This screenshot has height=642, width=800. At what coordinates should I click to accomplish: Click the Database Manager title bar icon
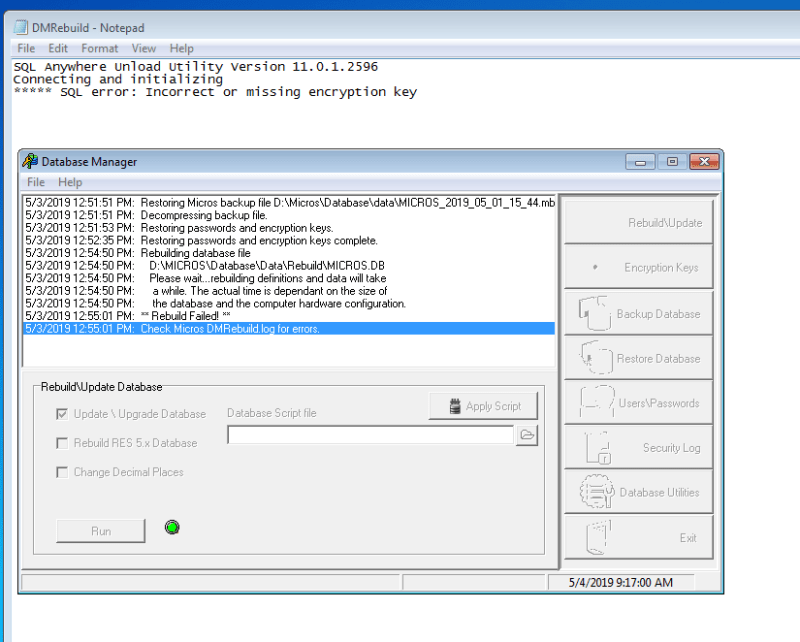coord(30,161)
